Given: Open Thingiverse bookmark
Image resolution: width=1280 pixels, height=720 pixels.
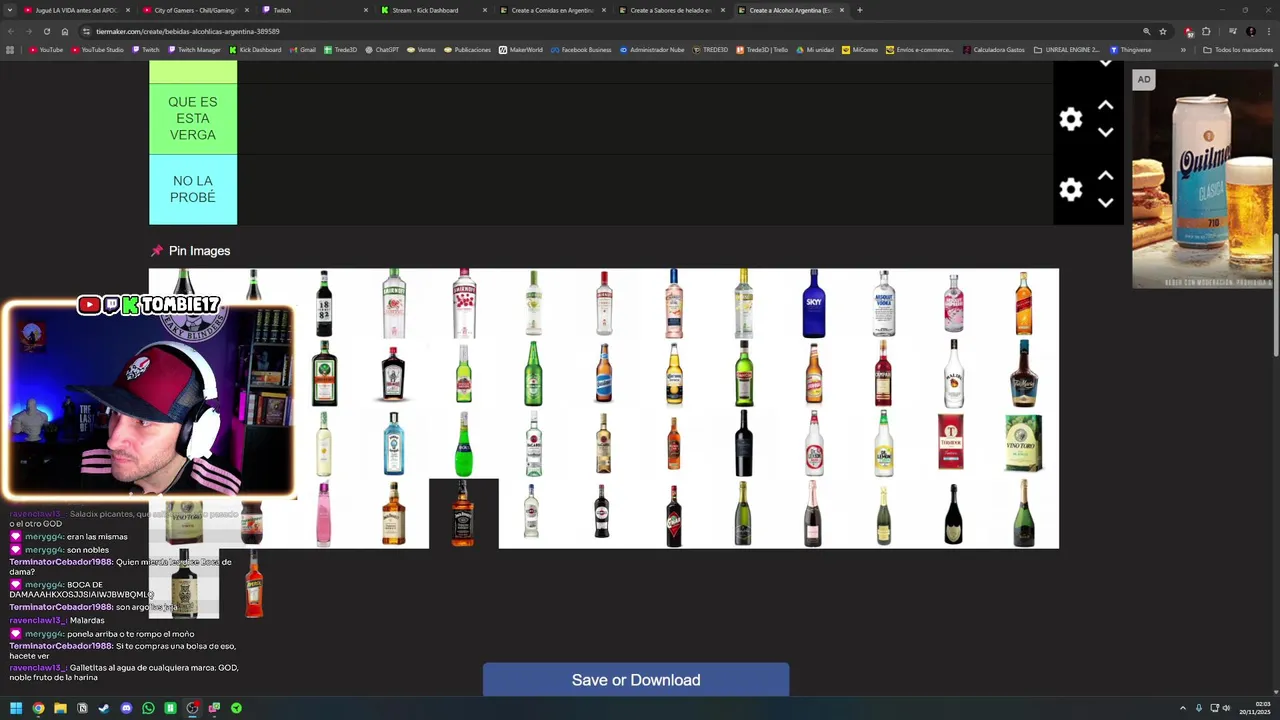Looking at the screenshot, I should click(x=1130, y=50).
